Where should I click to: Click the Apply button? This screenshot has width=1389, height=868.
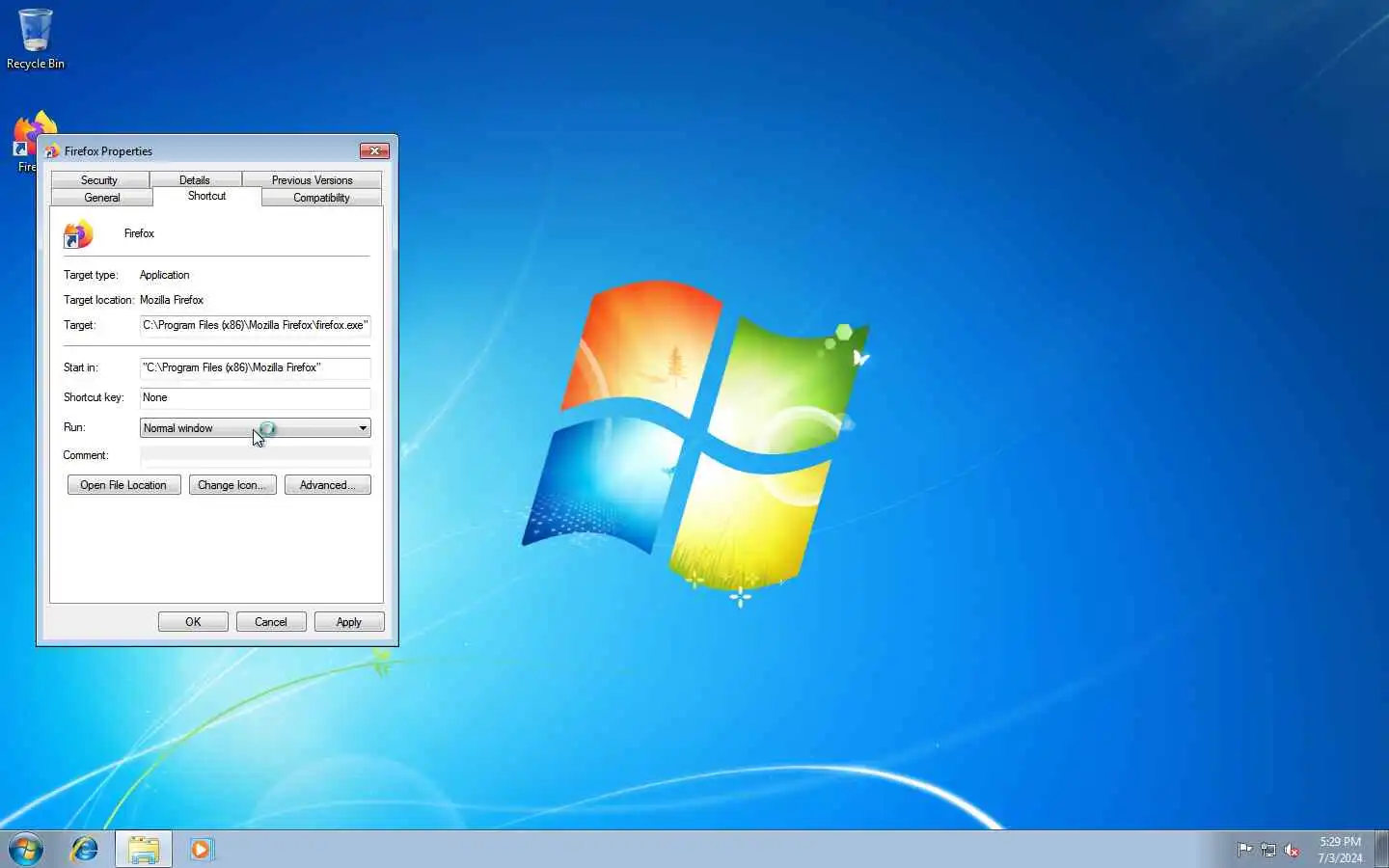click(349, 622)
